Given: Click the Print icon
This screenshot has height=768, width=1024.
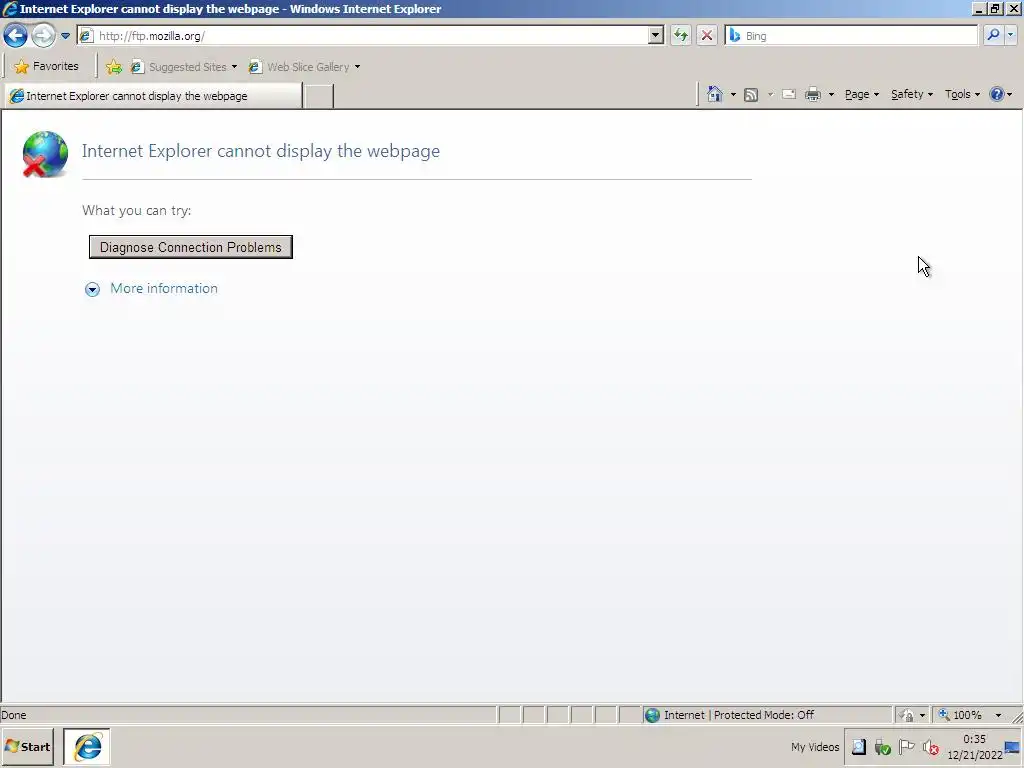Looking at the screenshot, I should click(812, 95).
